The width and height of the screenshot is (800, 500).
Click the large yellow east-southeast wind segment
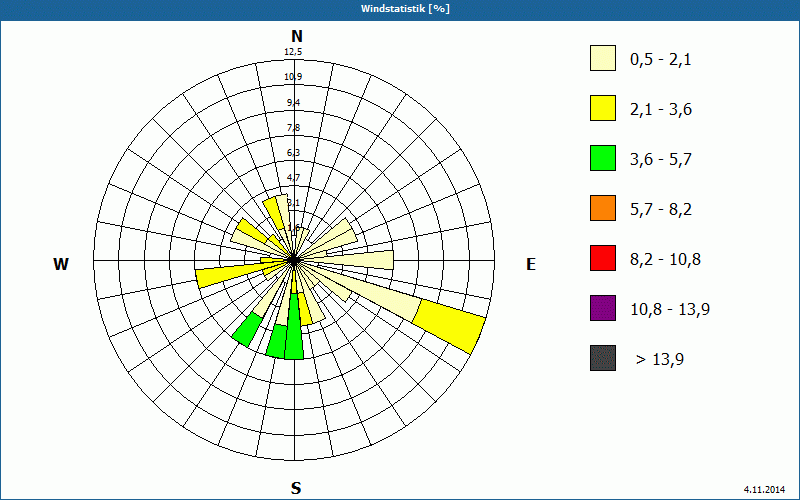(x=449, y=327)
